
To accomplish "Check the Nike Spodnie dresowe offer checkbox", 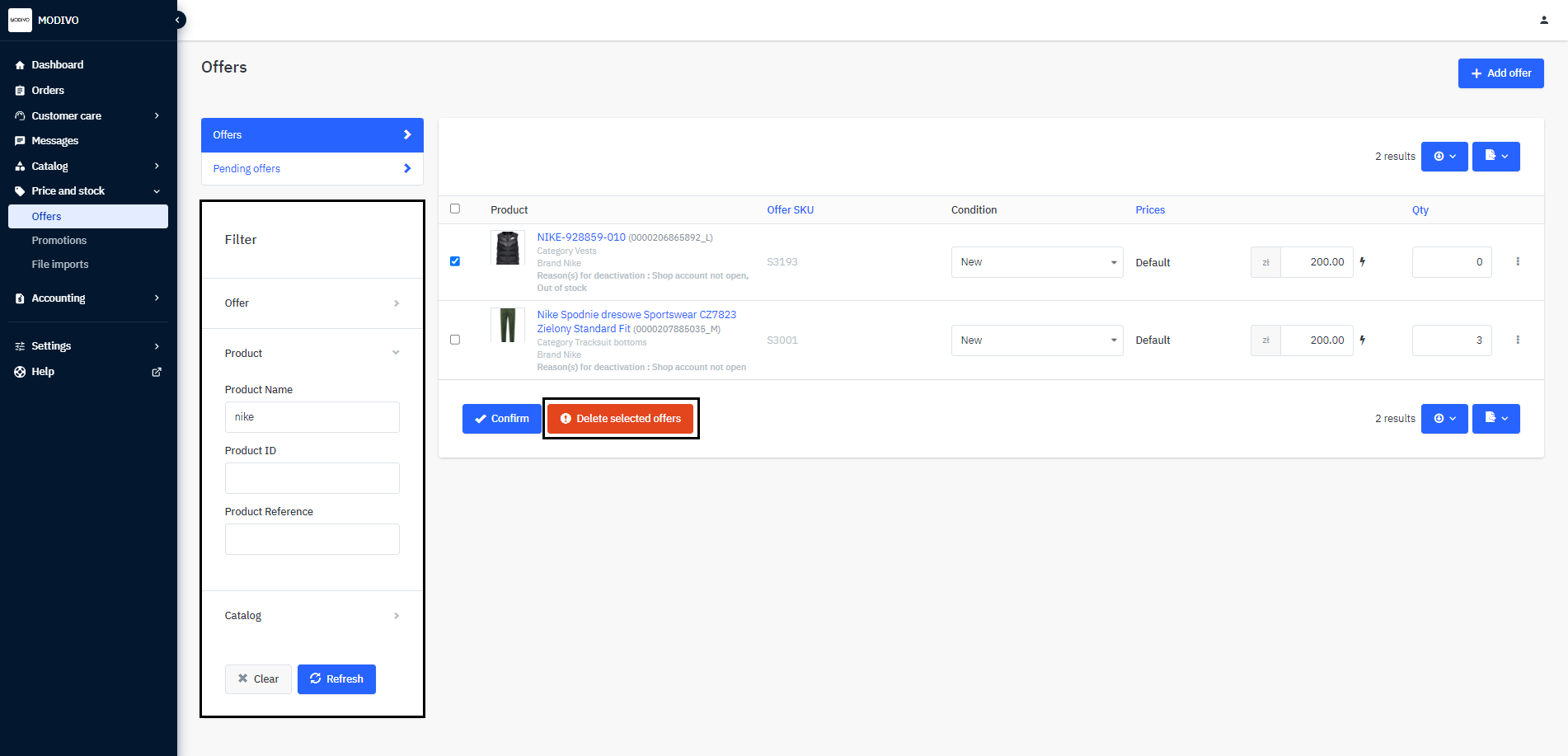I will pyautogui.click(x=455, y=340).
